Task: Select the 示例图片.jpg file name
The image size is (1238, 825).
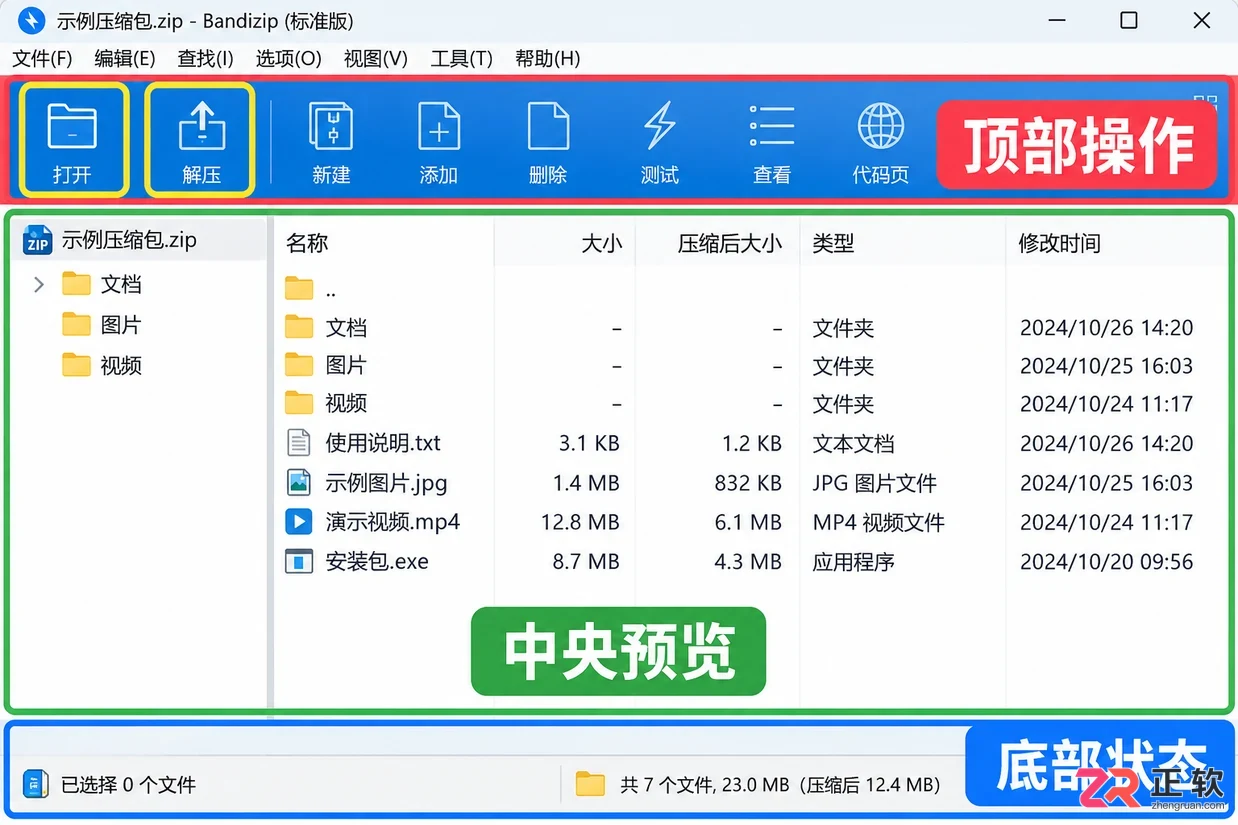Action: [386, 483]
